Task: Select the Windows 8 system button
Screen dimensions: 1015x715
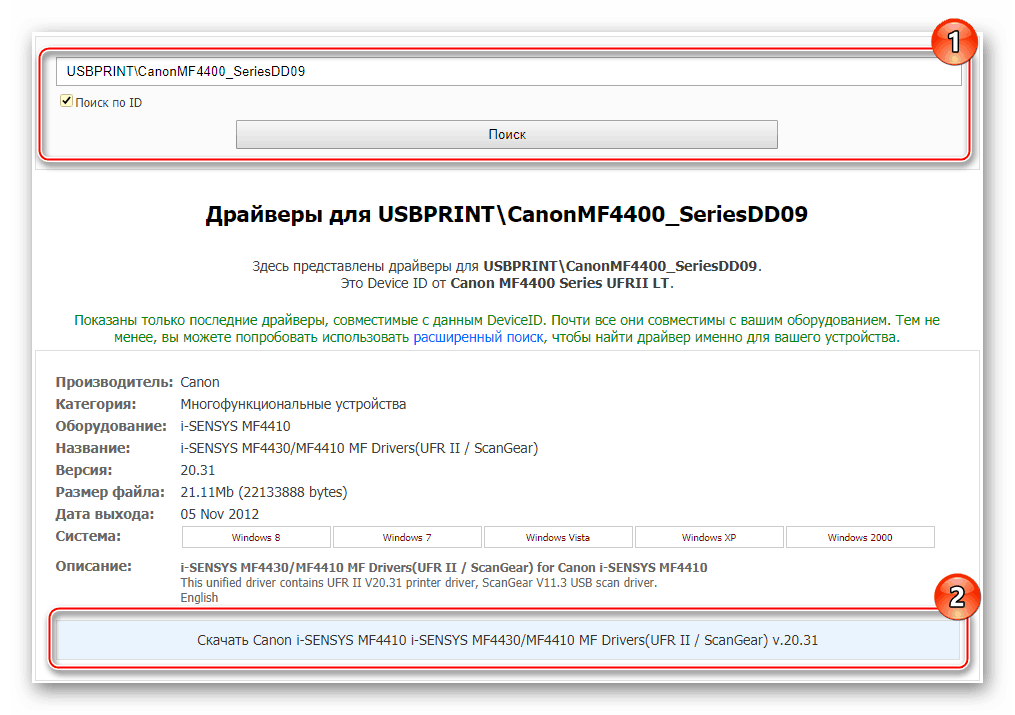Action: click(x=255, y=538)
